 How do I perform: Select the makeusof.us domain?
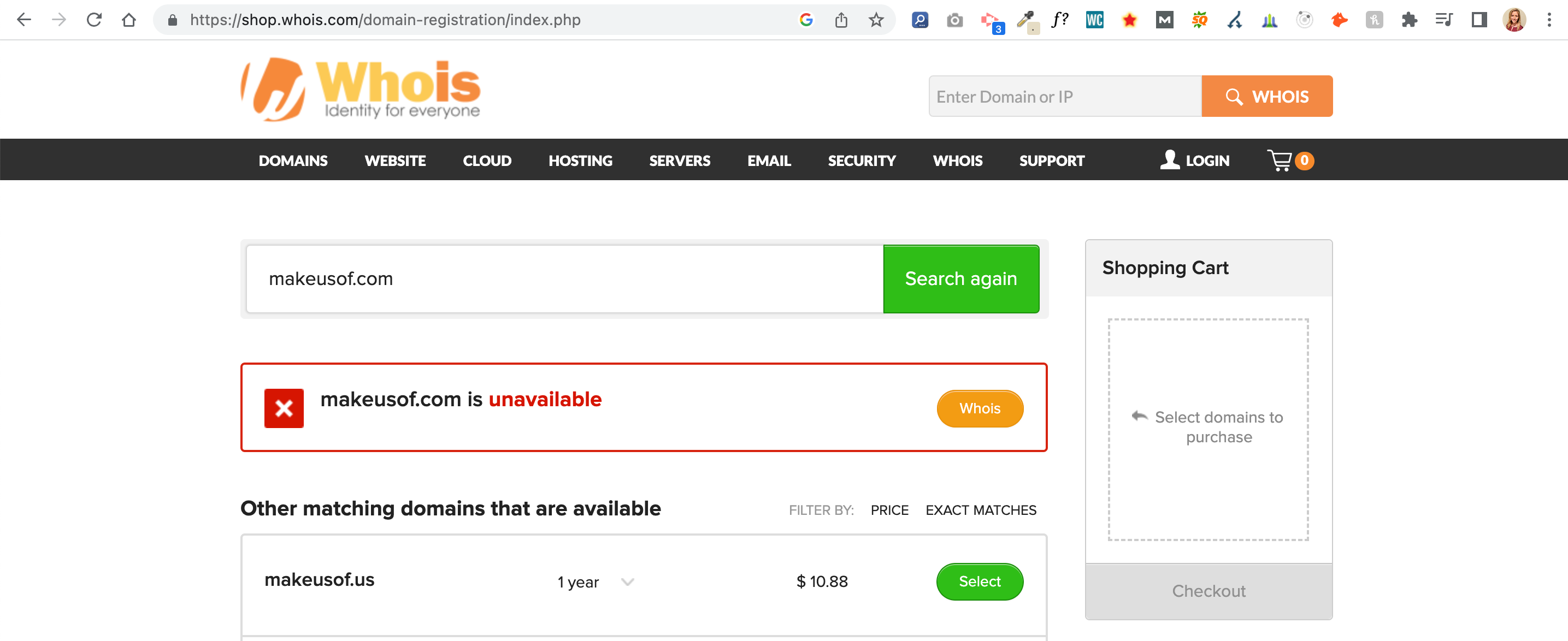tap(980, 581)
